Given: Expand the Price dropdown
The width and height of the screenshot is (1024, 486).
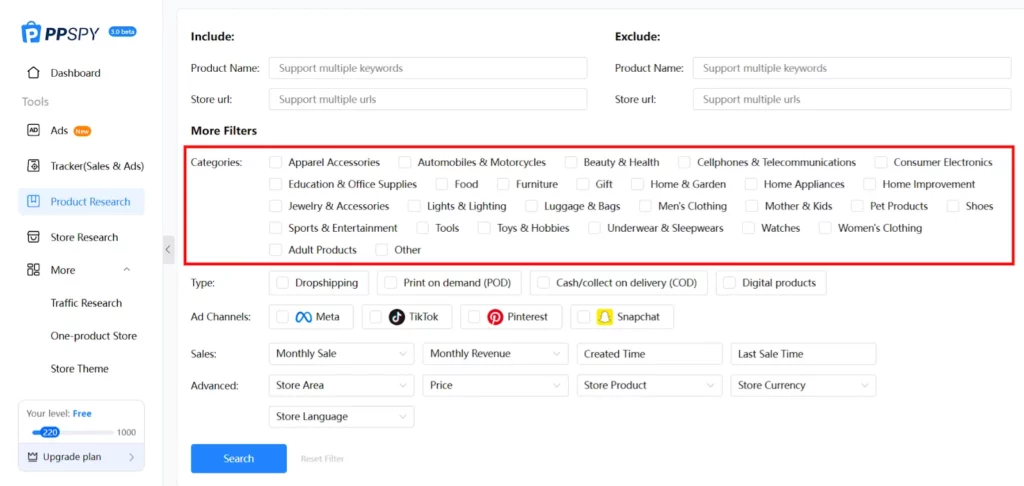Looking at the screenshot, I should [x=496, y=385].
